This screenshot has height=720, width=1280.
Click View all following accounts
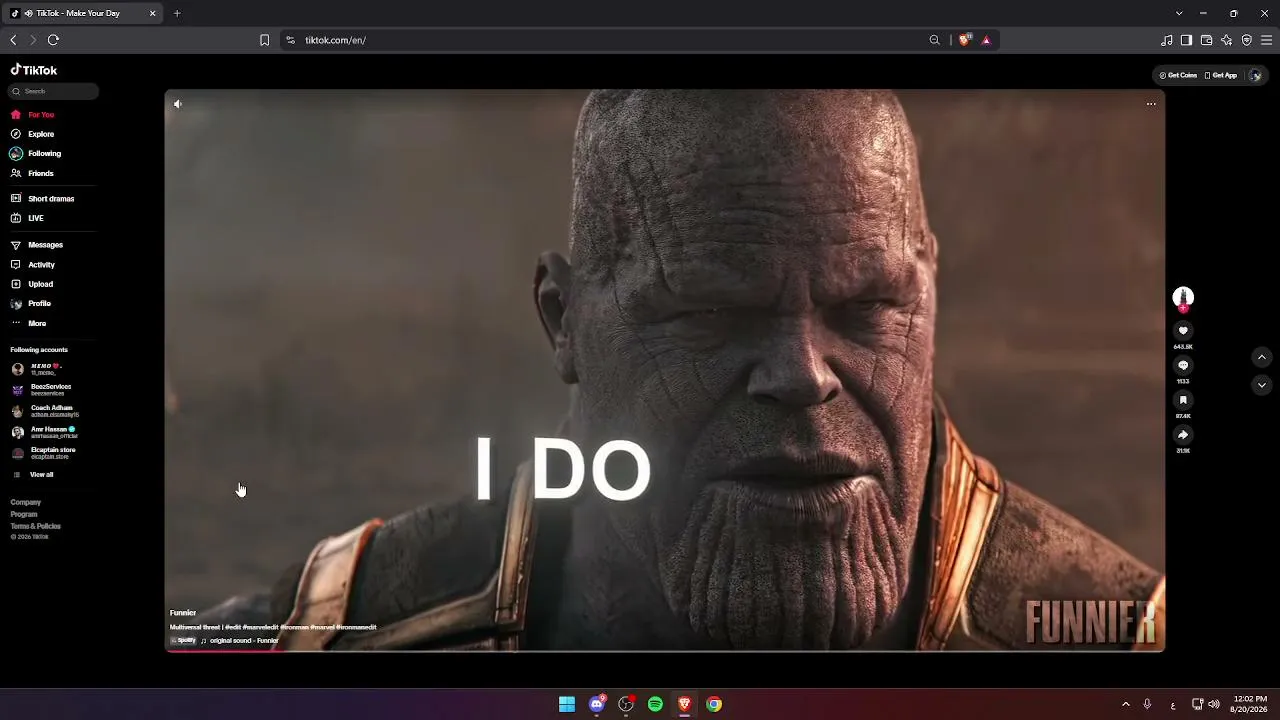[x=33, y=475]
